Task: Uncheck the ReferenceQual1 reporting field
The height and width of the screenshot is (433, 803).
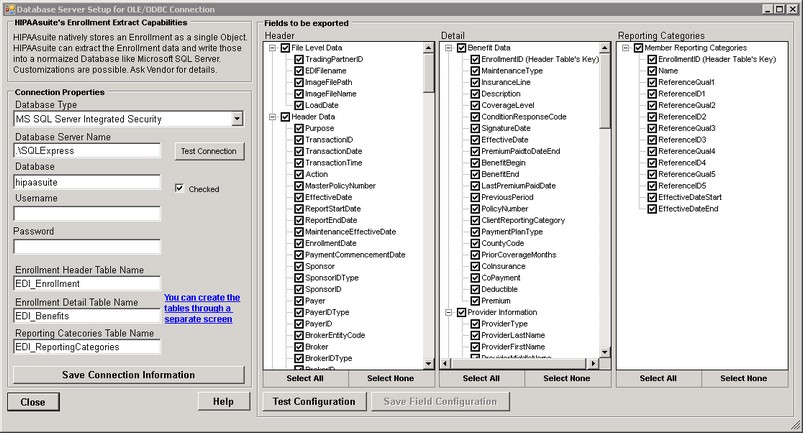Action: (x=652, y=82)
